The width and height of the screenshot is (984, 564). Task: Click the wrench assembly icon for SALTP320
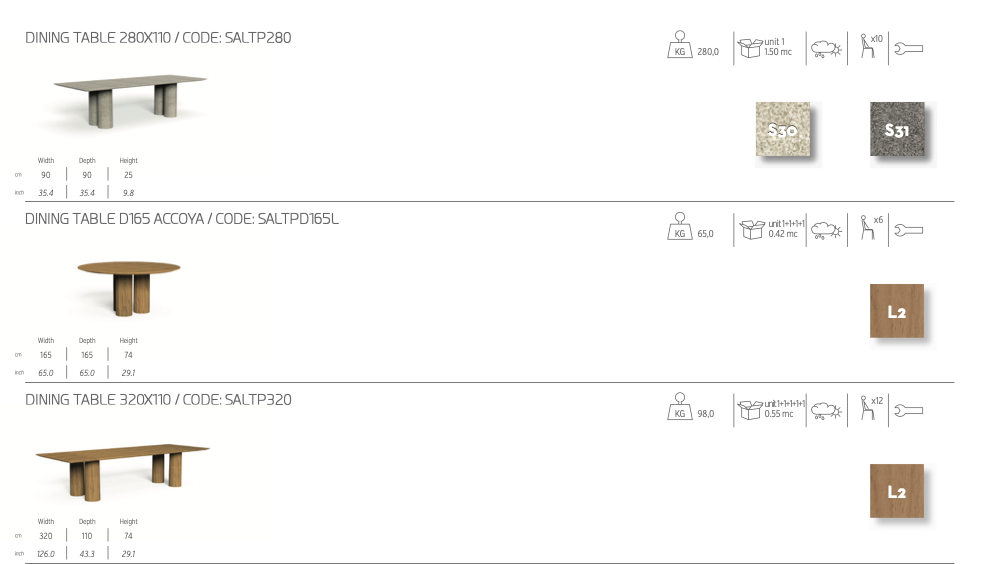point(908,410)
